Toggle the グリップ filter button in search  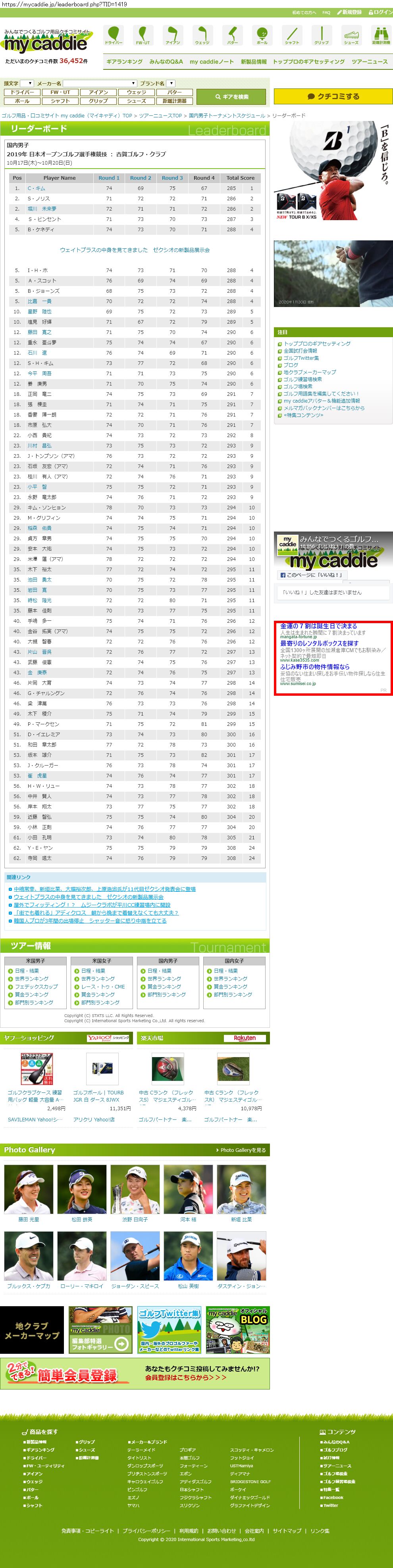(x=98, y=101)
